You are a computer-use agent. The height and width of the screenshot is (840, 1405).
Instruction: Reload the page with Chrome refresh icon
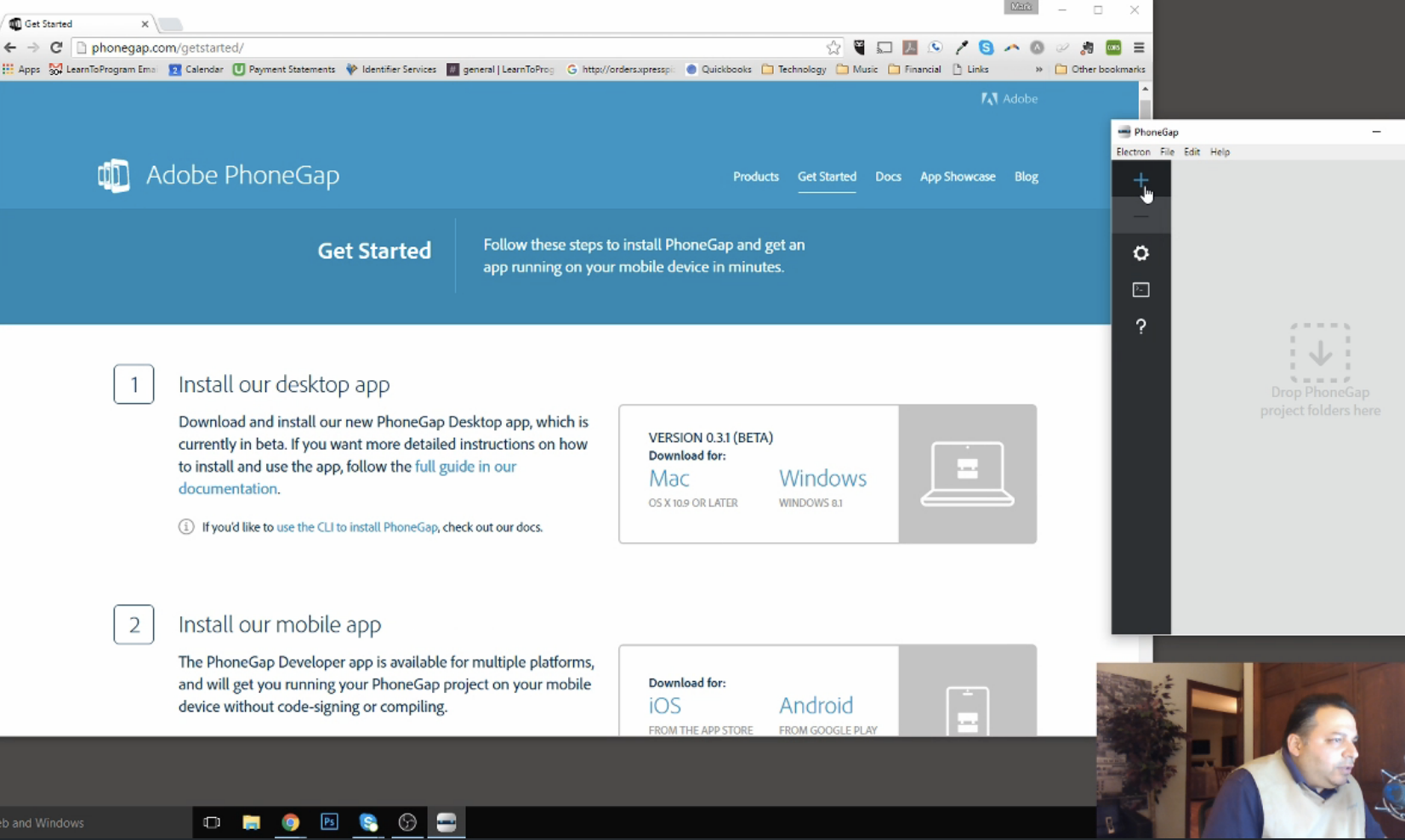tap(56, 48)
